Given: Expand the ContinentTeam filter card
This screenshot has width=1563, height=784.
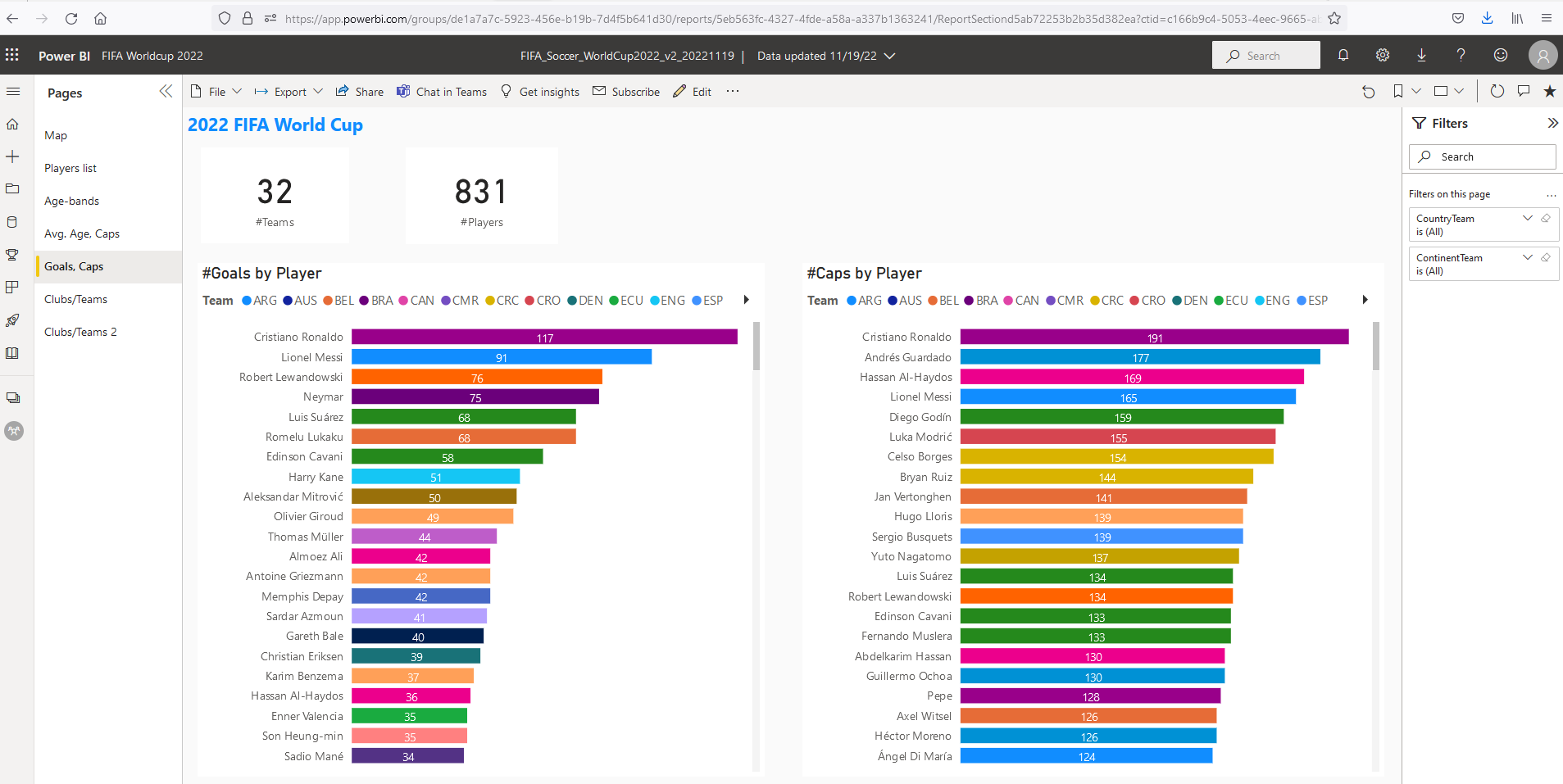Looking at the screenshot, I should tap(1528, 257).
